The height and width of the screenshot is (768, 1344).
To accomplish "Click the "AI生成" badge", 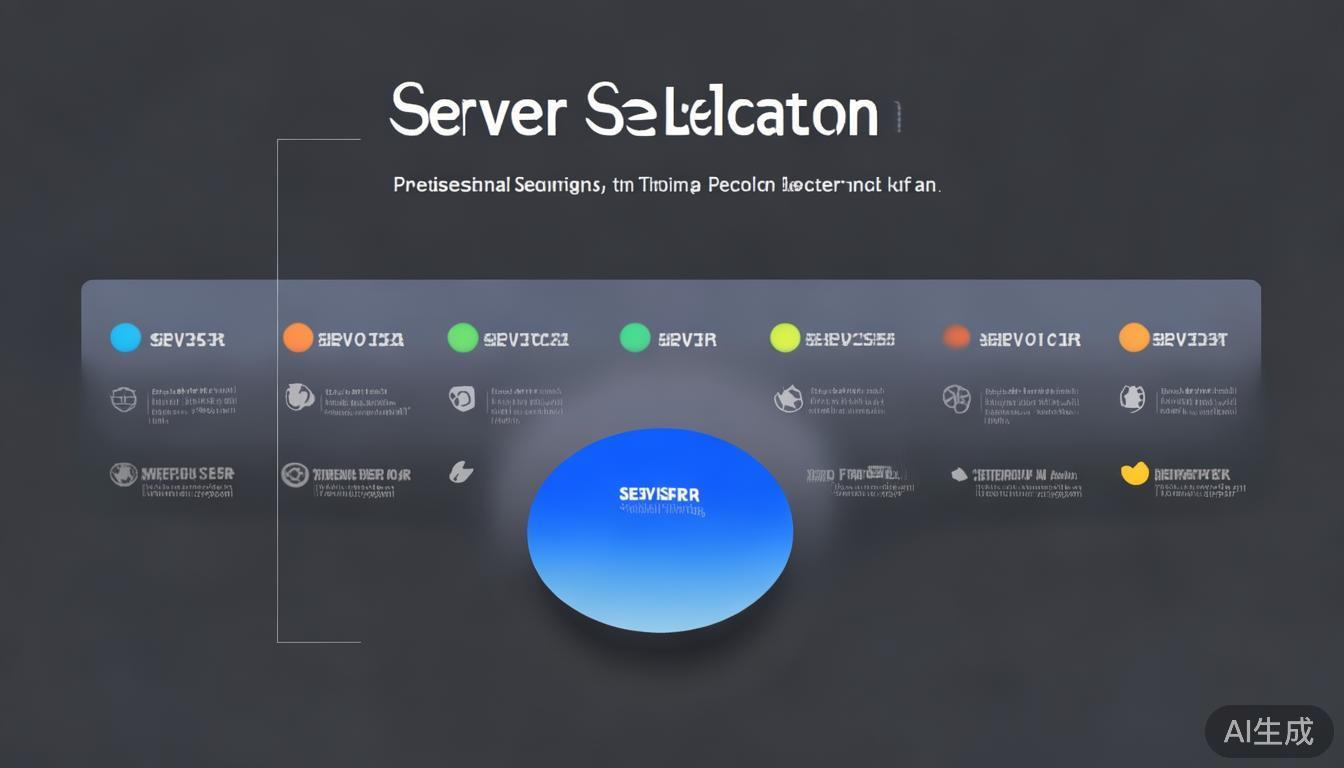I will 1269,731.
